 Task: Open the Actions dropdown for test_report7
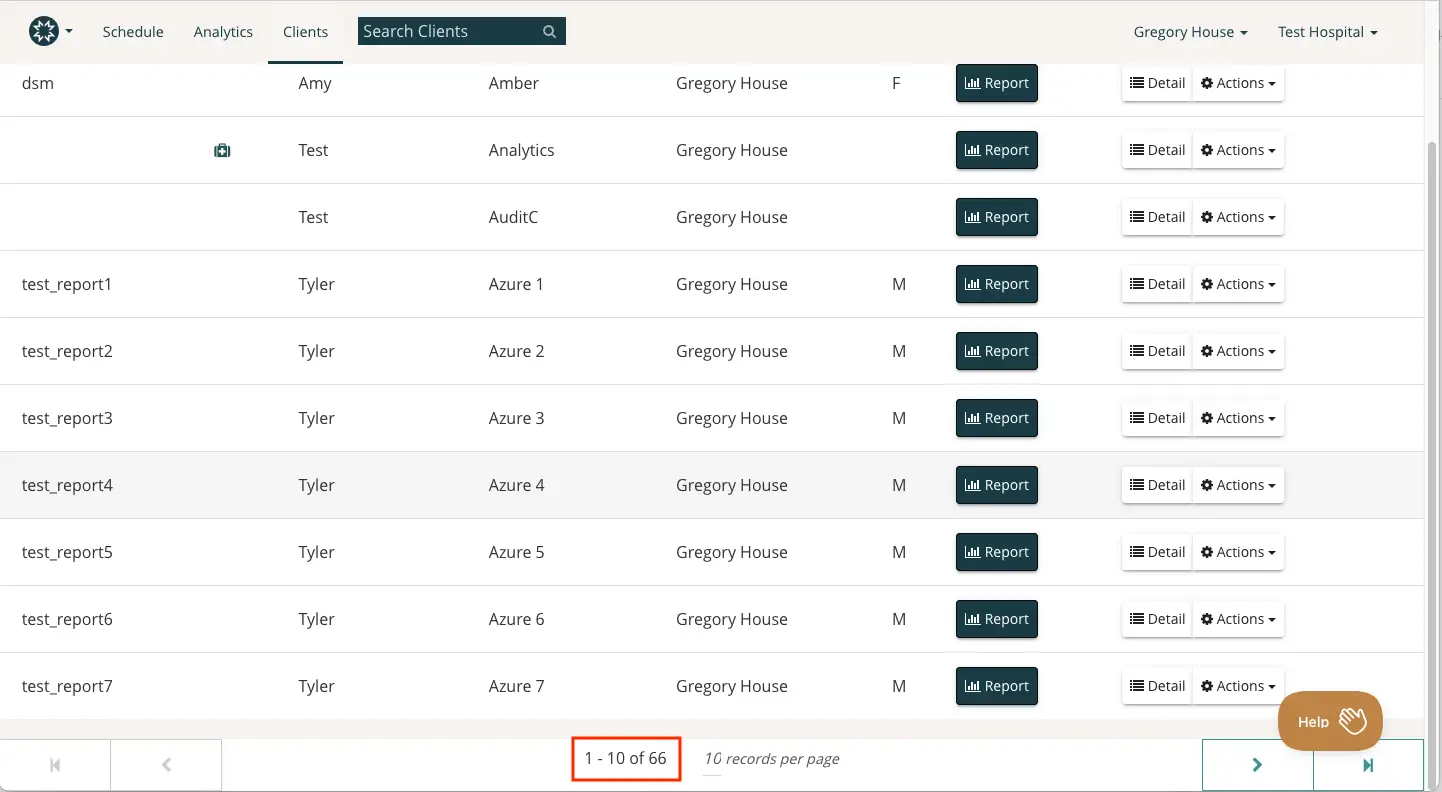pyautogui.click(x=1238, y=686)
